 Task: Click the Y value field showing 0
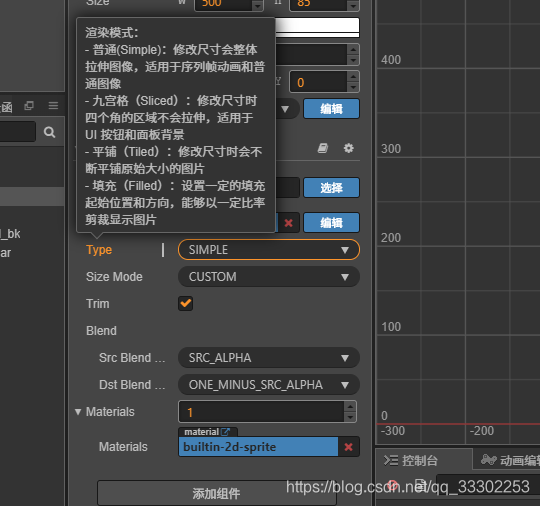coord(318,82)
